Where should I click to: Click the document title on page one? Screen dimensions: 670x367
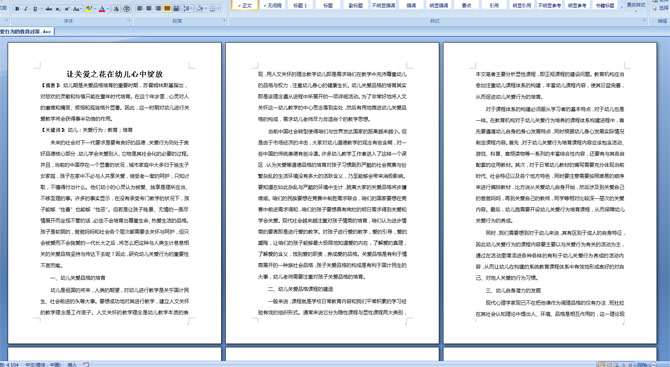115,74
